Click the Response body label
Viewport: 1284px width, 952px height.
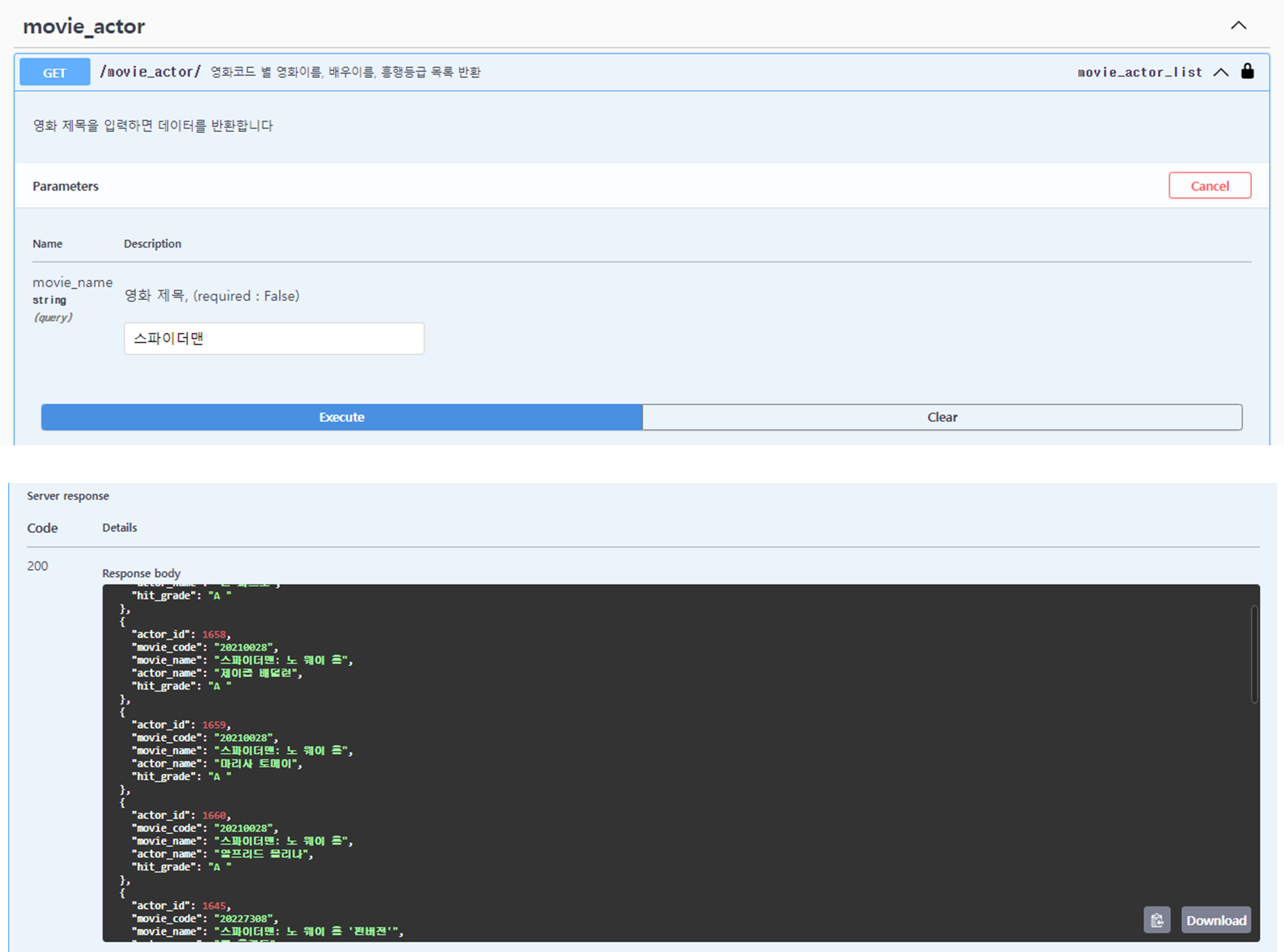pyautogui.click(x=141, y=573)
